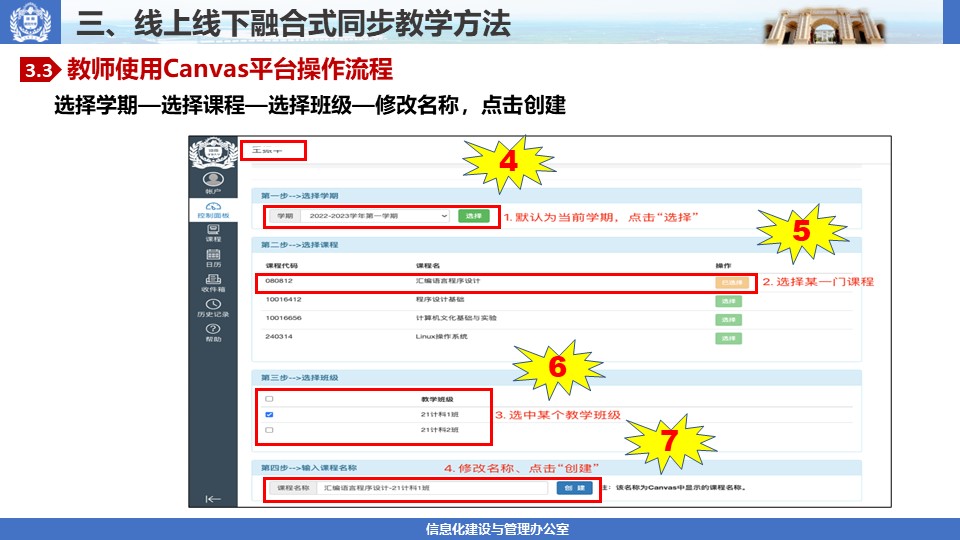
Task: Open the 日历 calendar sidebar icon
Action: (x=213, y=258)
